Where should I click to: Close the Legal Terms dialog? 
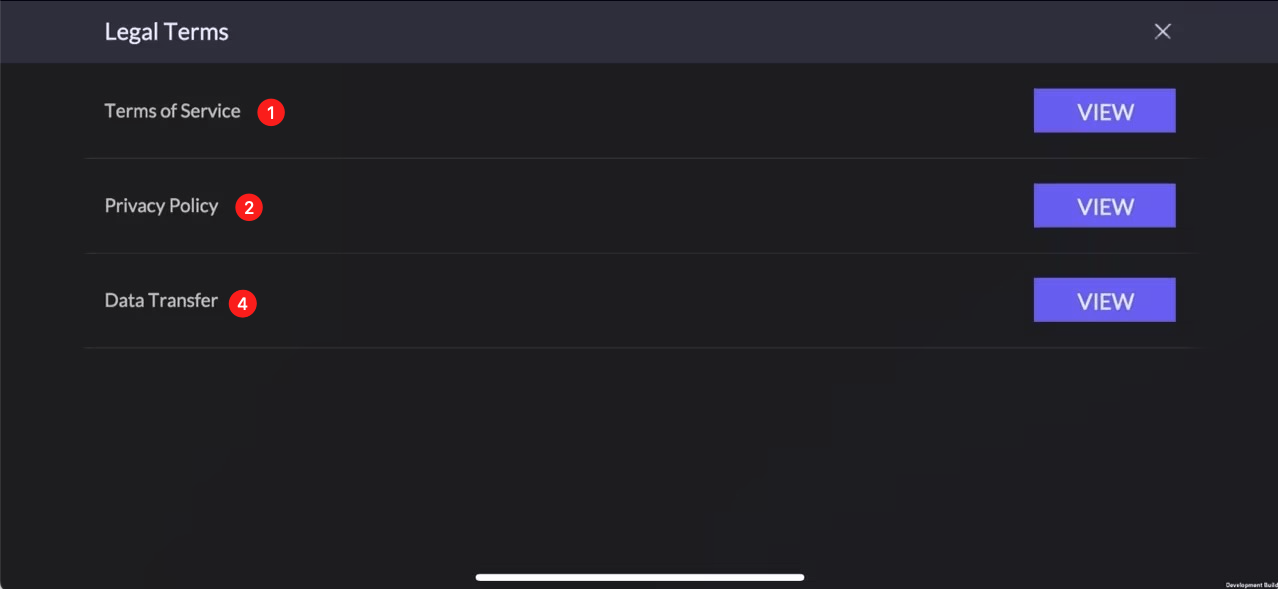coord(1162,31)
